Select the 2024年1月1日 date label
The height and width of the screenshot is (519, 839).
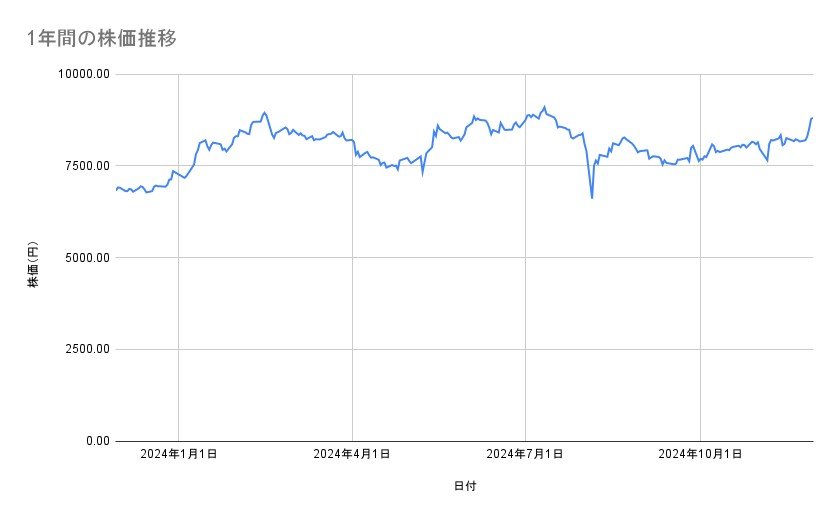[x=178, y=455]
